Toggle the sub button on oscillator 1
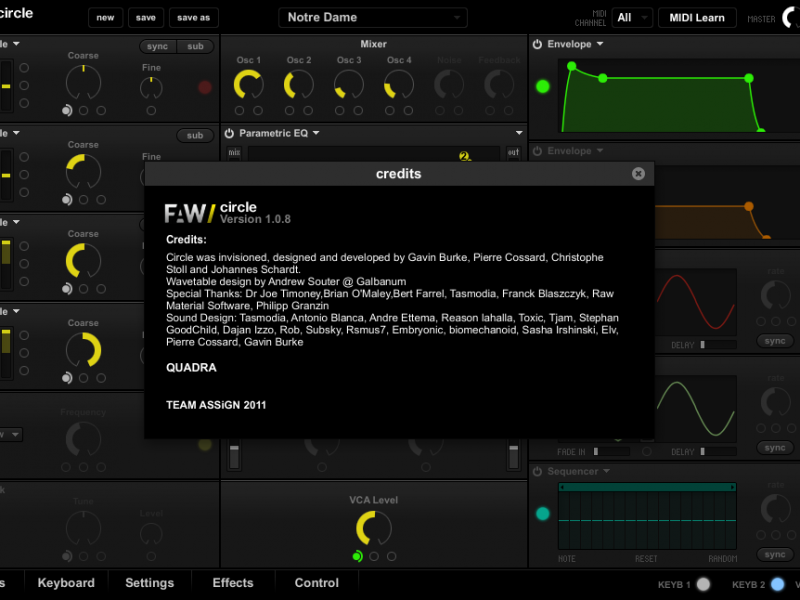800x600 pixels. pos(195,46)
